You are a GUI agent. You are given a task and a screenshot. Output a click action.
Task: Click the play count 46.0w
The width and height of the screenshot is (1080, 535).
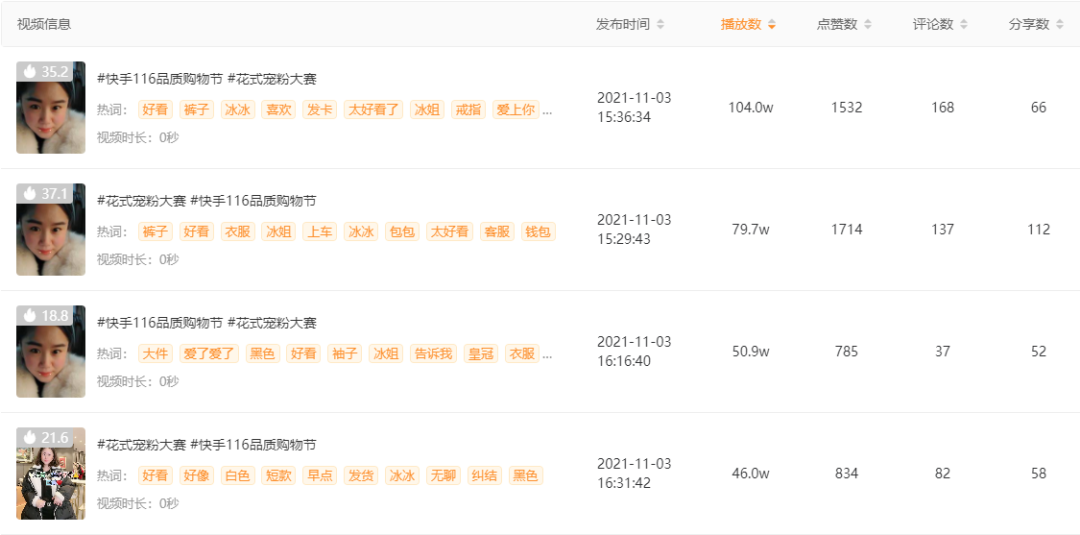click(x=751, y=474)
